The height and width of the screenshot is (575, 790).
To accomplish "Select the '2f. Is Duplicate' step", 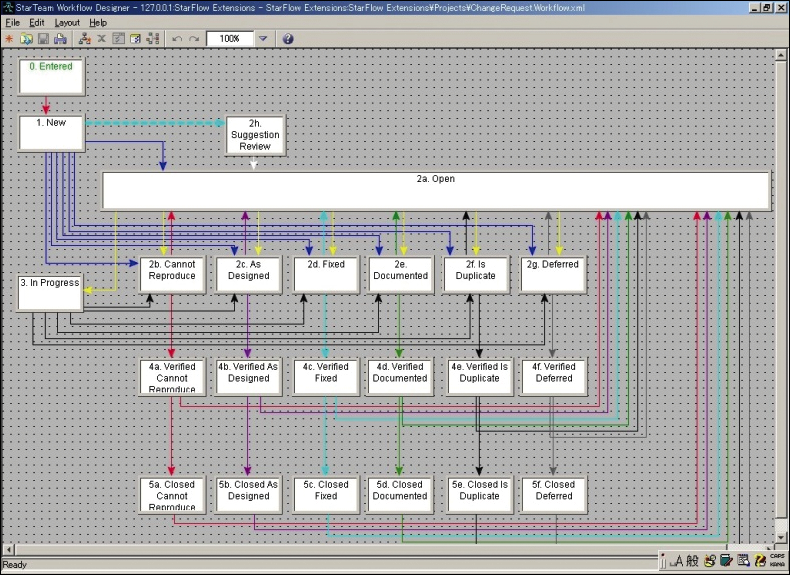I will [x=476, y=275].
